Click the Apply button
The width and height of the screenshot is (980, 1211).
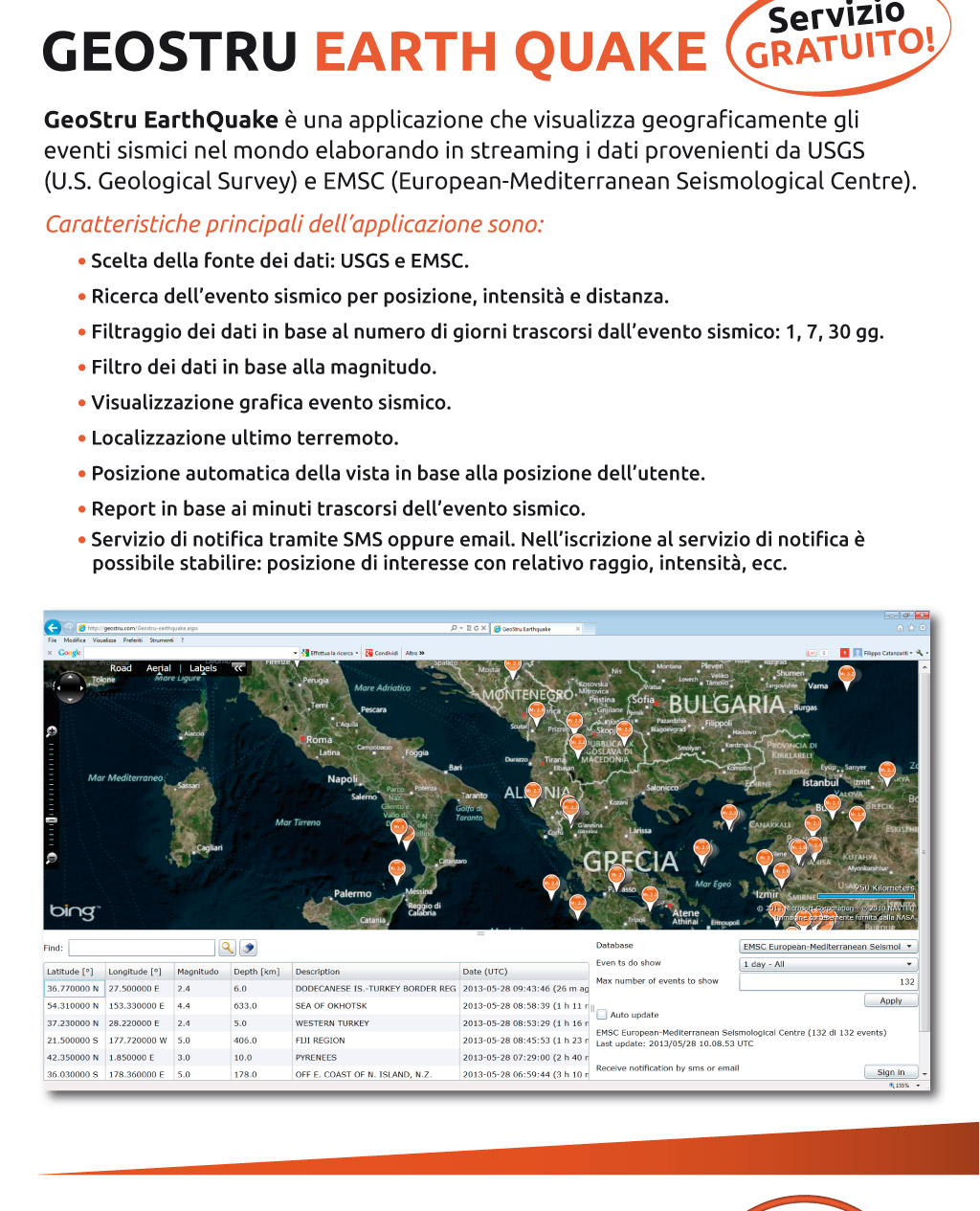[891, 1000]
